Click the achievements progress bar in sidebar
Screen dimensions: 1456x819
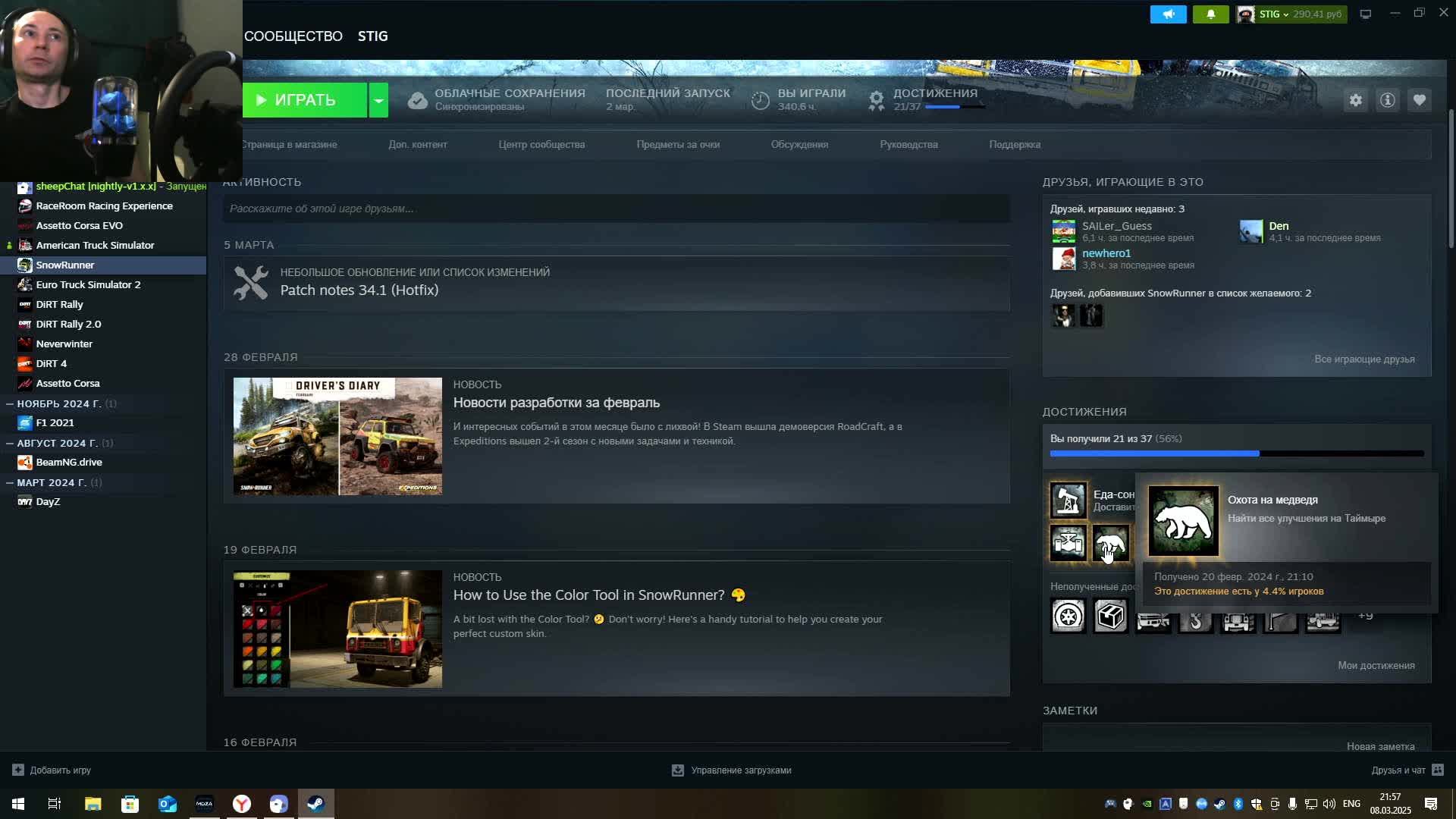click(x=1237, y=453)
